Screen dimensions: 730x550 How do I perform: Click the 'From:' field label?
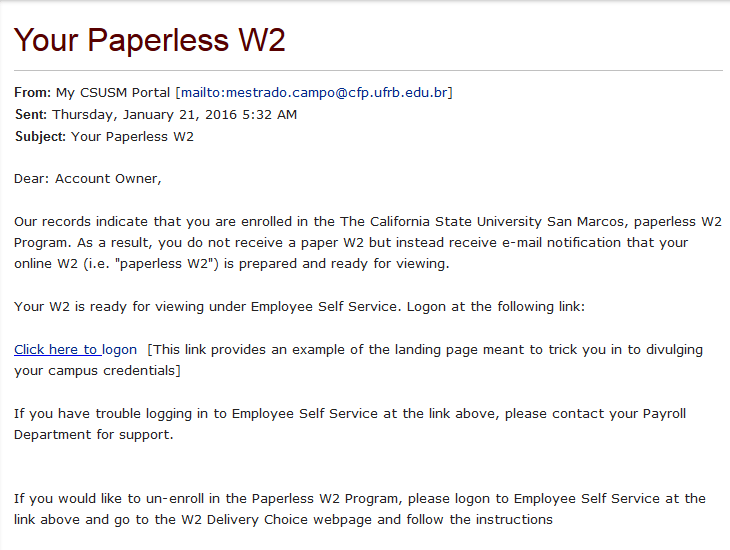coord(32,93)
